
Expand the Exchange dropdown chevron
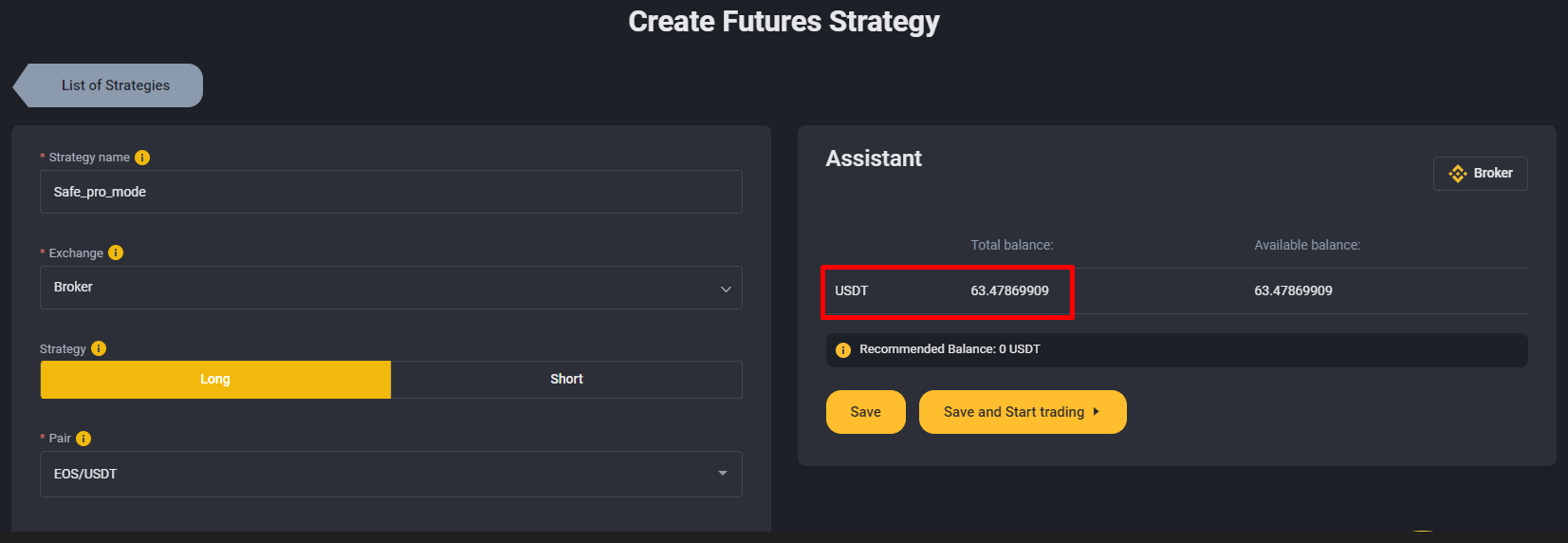(726, 289)
